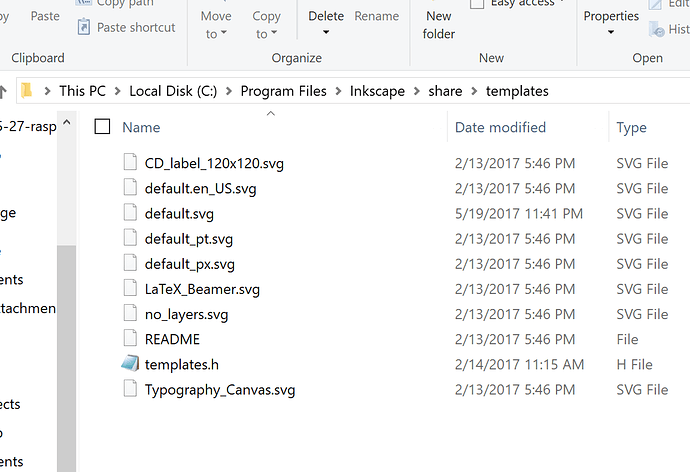Click the New folder button
Image resolution: width=690 pixels, height=472 pixels.
point(439,25)
